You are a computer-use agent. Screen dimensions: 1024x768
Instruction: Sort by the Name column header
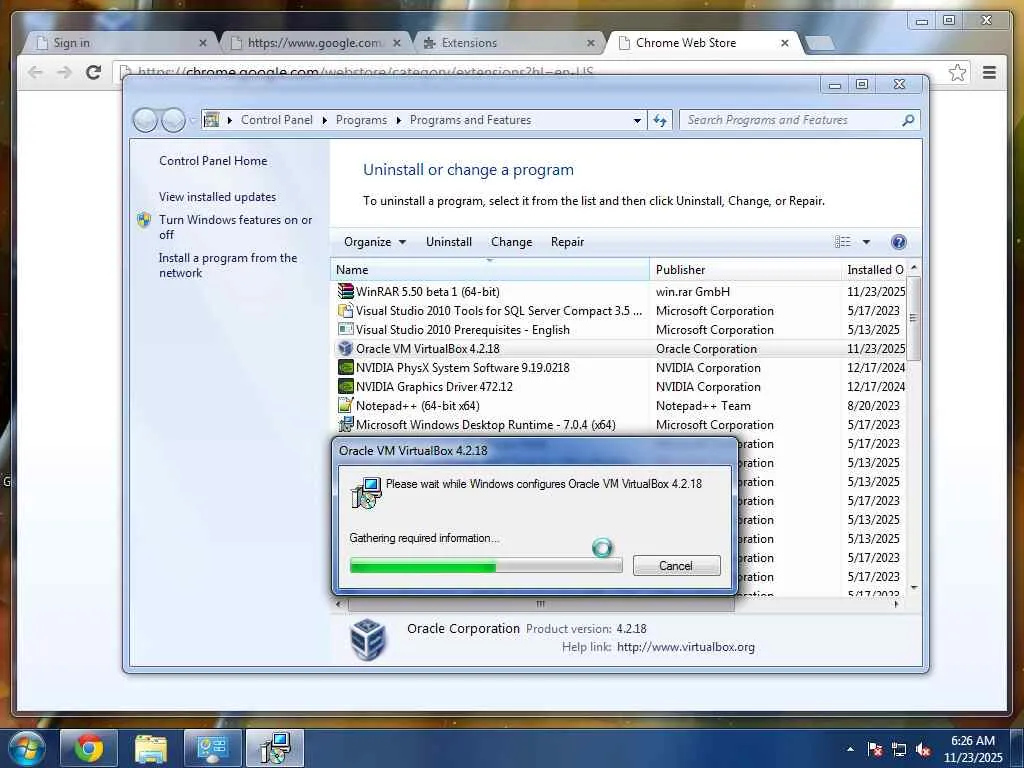coord(490,270)
